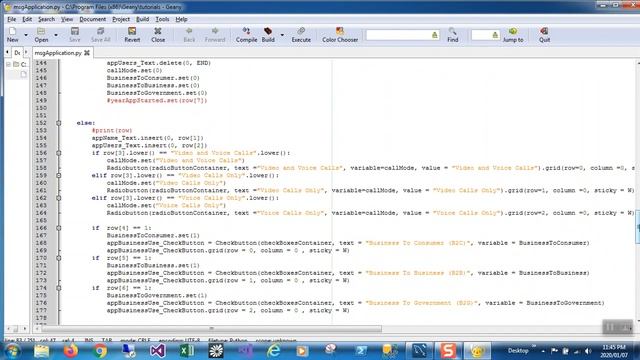The image size is (640, 360).
Task: Open Internet Explorer from the taskbar
Action: coord(273,351)
